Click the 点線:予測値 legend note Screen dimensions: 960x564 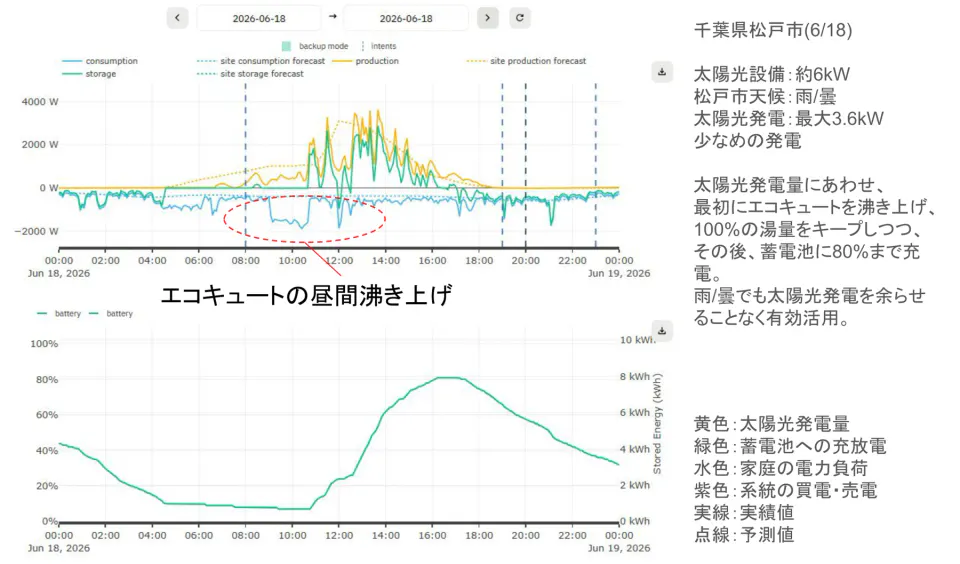tap(744, 535)
